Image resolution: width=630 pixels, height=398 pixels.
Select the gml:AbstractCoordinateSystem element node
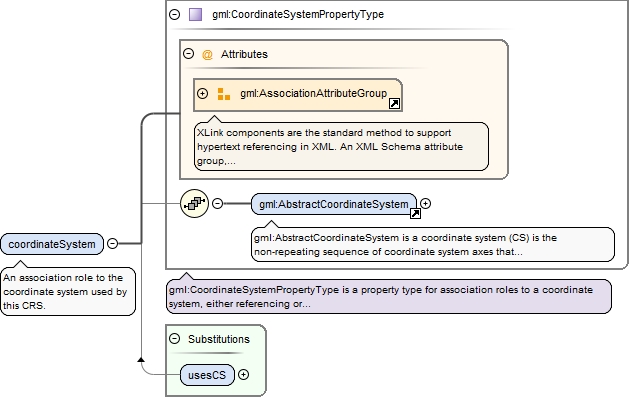[333, 204]
